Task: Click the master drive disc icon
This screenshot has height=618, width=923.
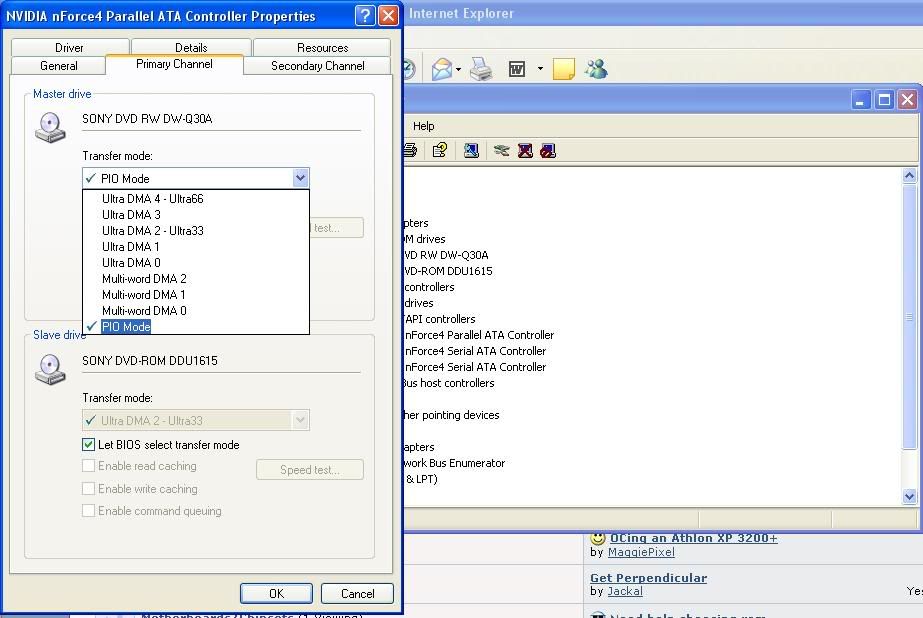Action: [50, 127]
